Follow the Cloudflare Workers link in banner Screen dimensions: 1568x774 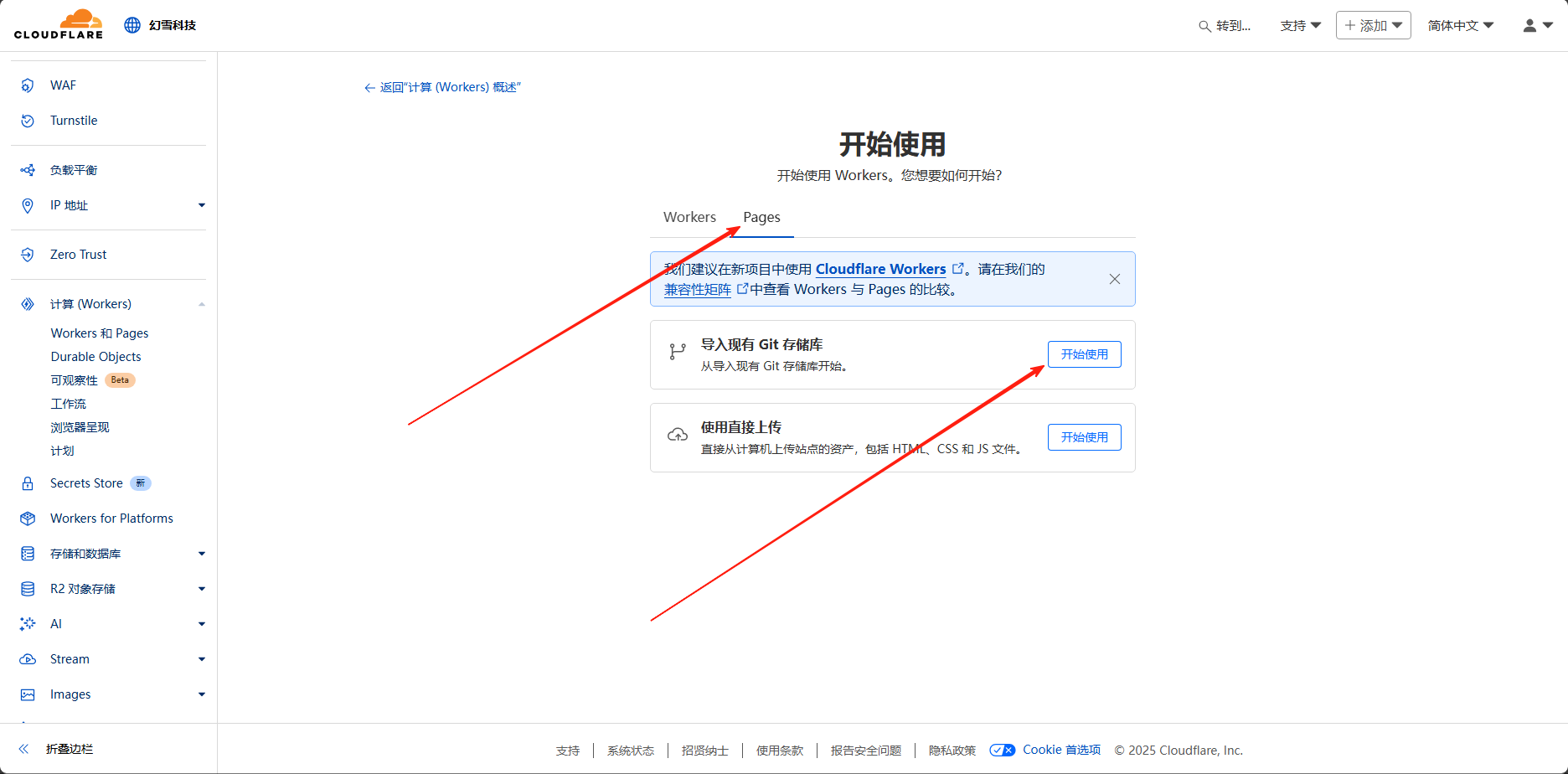pyautogui.click(x=880, y=269)
